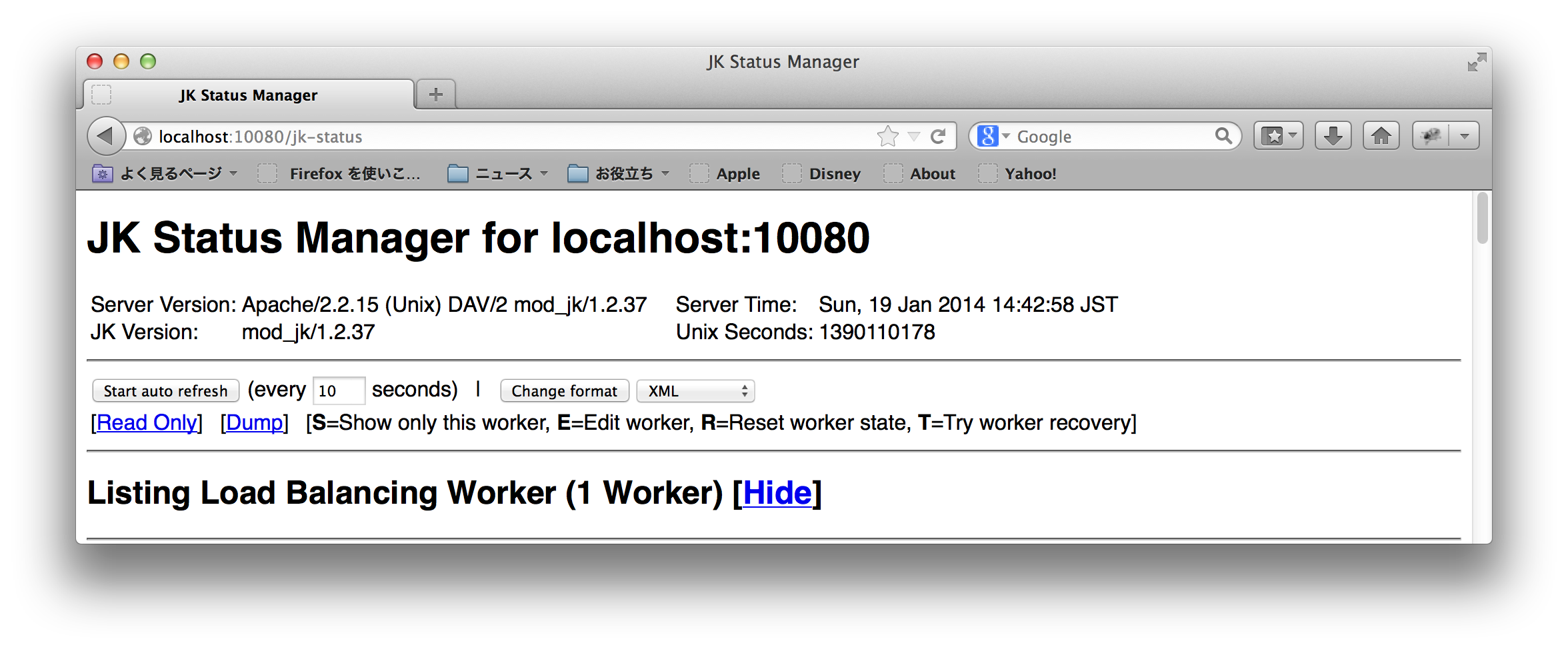This screenshot has width=1568, height=649.
Task: Open the Downloads arrow button
Action: (1333, 136)
